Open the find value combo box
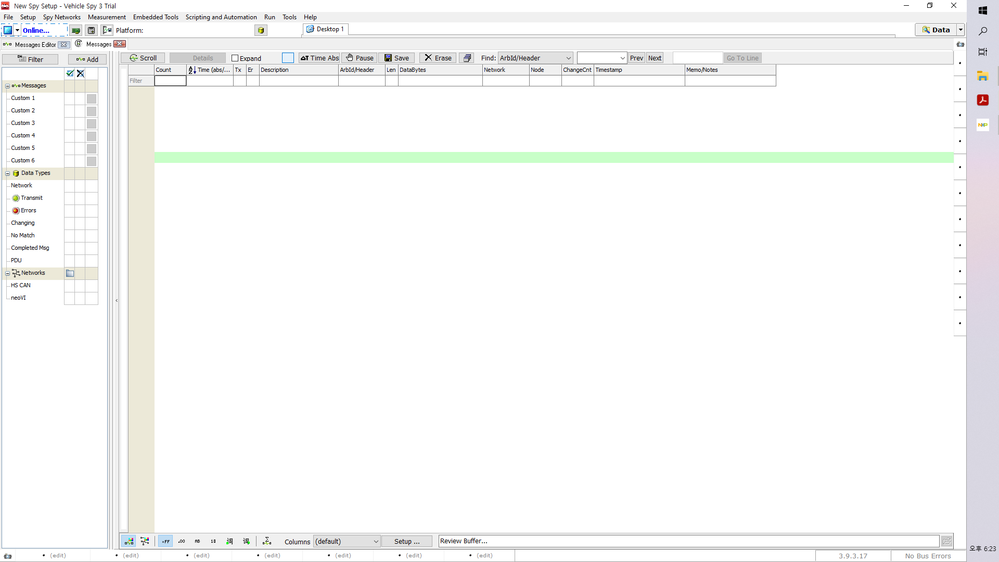This screenshot has height=562, width=999. [x=602, y=58]
